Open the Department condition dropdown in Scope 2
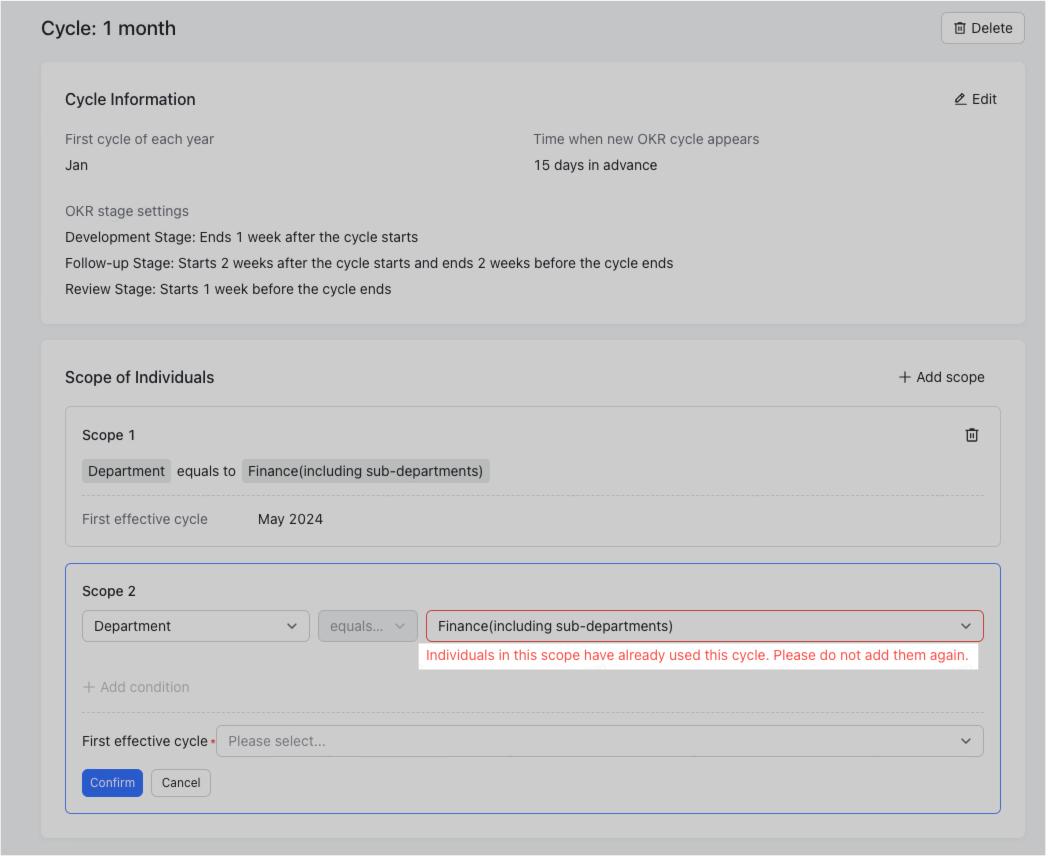 click(195, 626)
